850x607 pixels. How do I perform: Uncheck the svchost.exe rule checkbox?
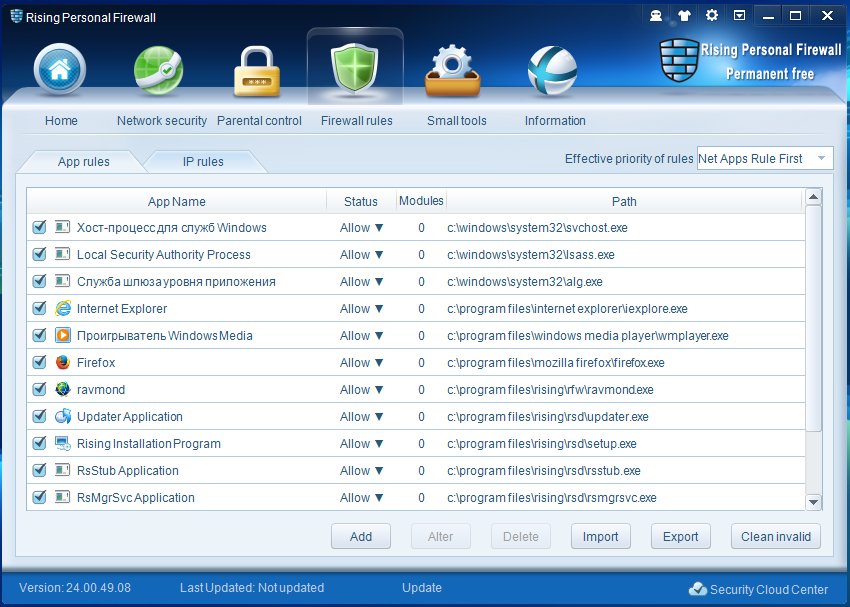(39, 227)
